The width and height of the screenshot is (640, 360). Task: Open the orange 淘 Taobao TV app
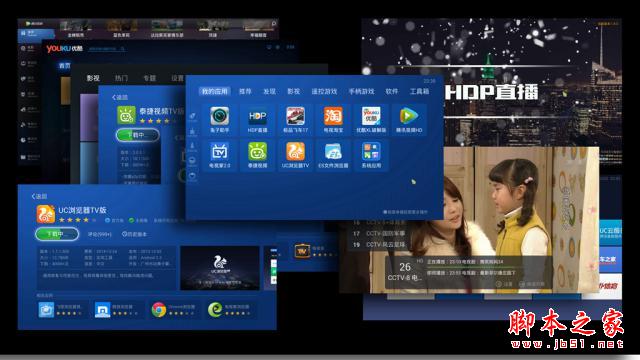(333, 120)
